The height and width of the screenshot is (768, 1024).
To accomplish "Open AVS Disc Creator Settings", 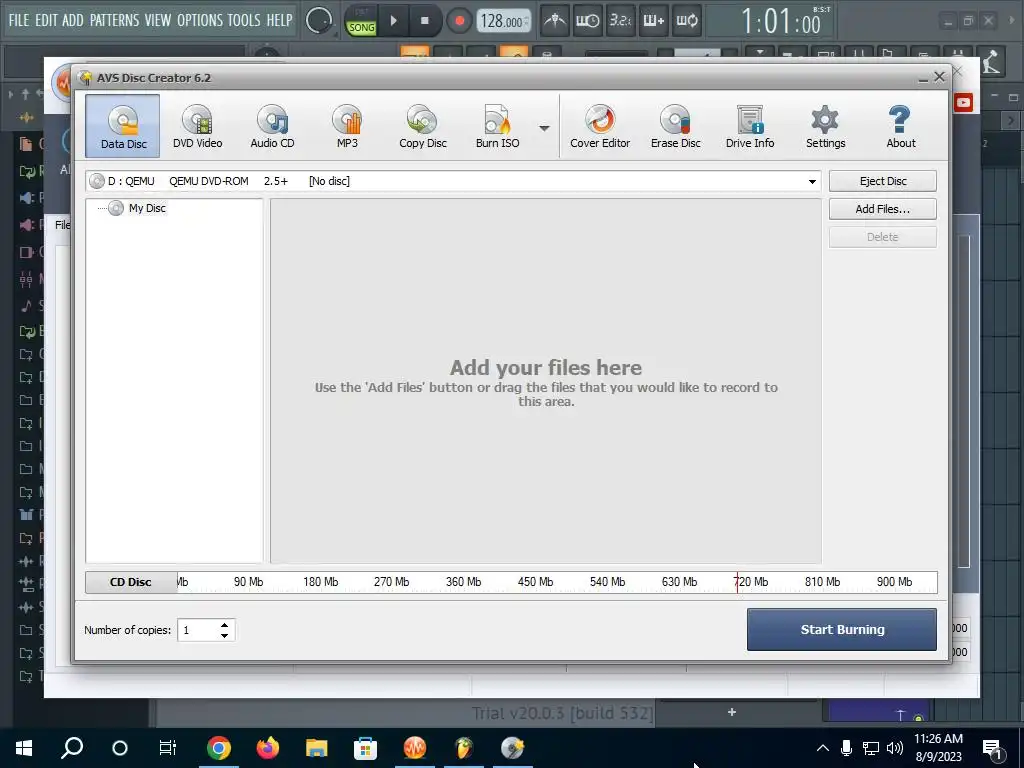I will (825, 127).
